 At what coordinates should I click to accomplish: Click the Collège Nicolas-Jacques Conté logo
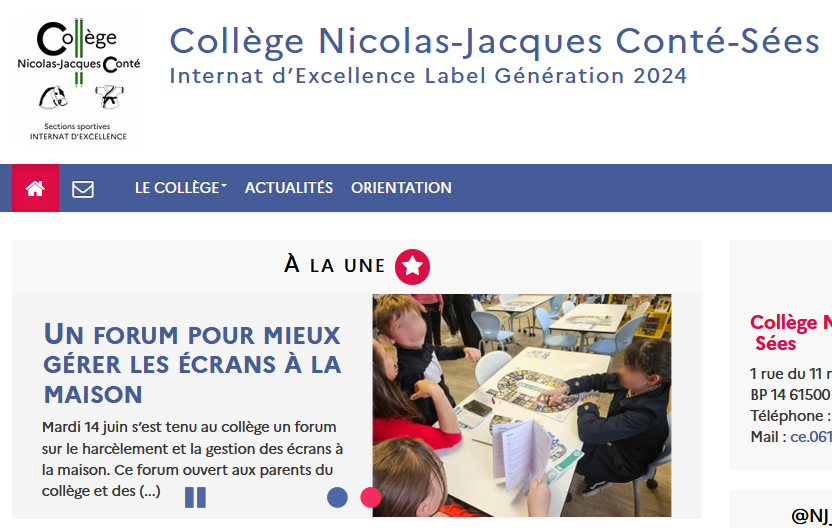(x=79, y=80)
